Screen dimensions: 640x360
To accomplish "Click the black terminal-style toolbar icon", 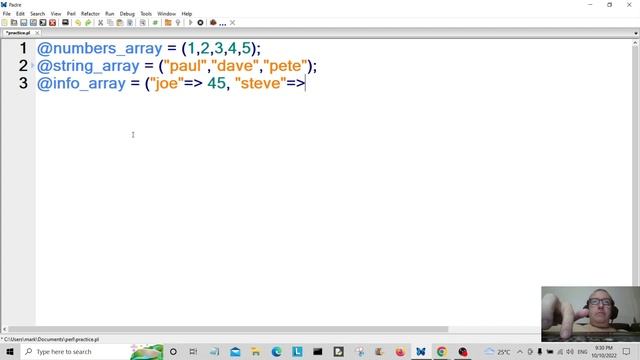I will click(x=43, y=23).
